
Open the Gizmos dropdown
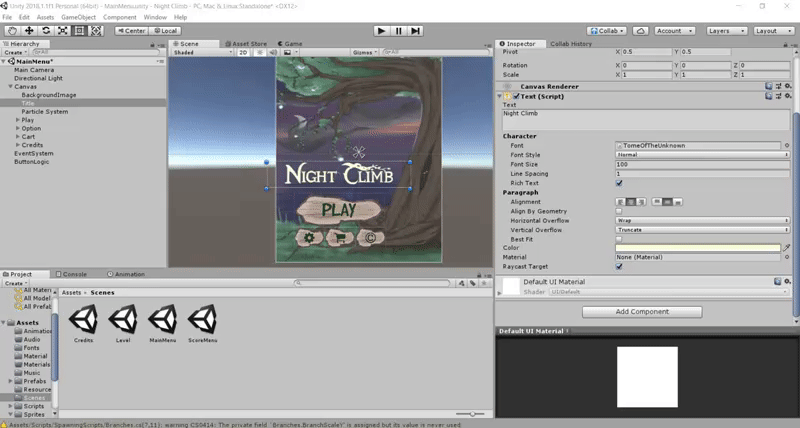point(365,52)
